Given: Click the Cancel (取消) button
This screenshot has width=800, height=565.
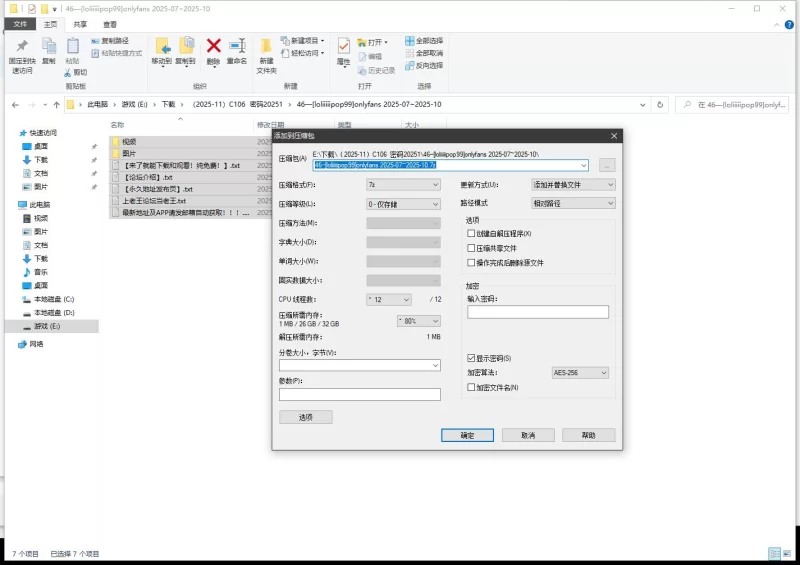Looking at the screenshot, I should tap(528, 435).
